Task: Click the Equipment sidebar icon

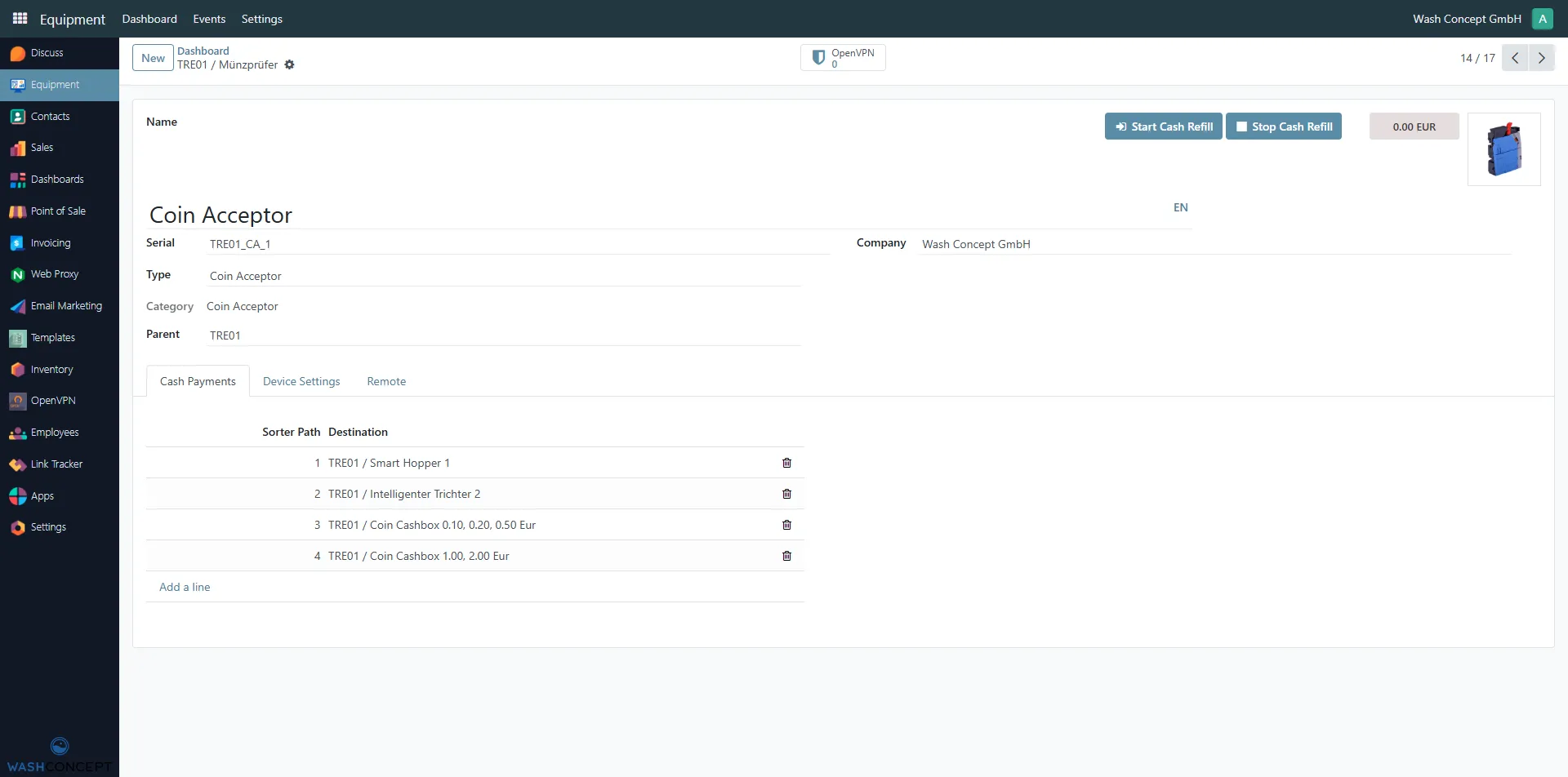Action: [x=17, y=85]
